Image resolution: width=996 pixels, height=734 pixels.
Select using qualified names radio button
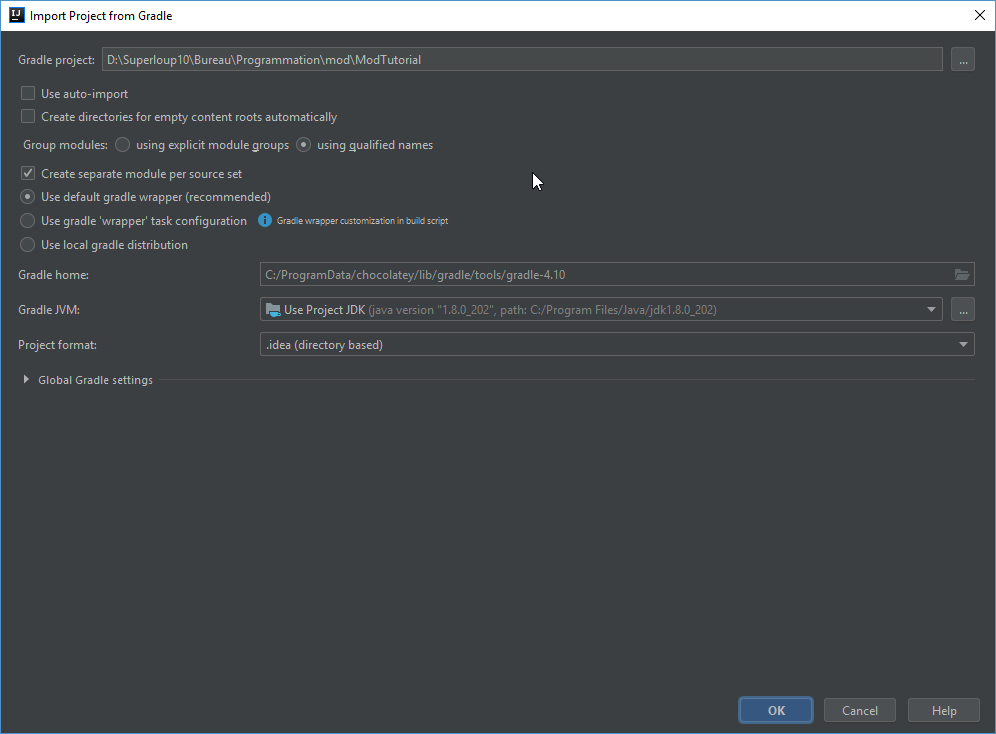point(304,145)
